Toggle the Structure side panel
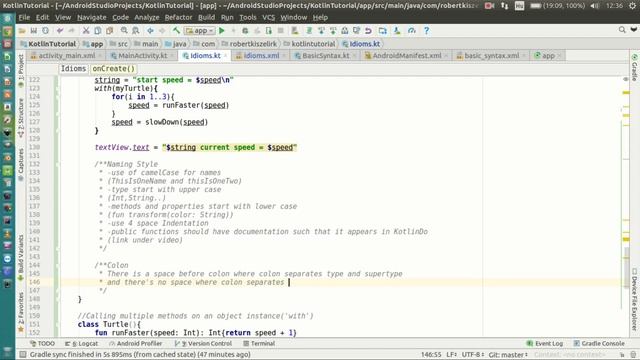Screen dimensions: 640x360 click(x=21, y=117)
